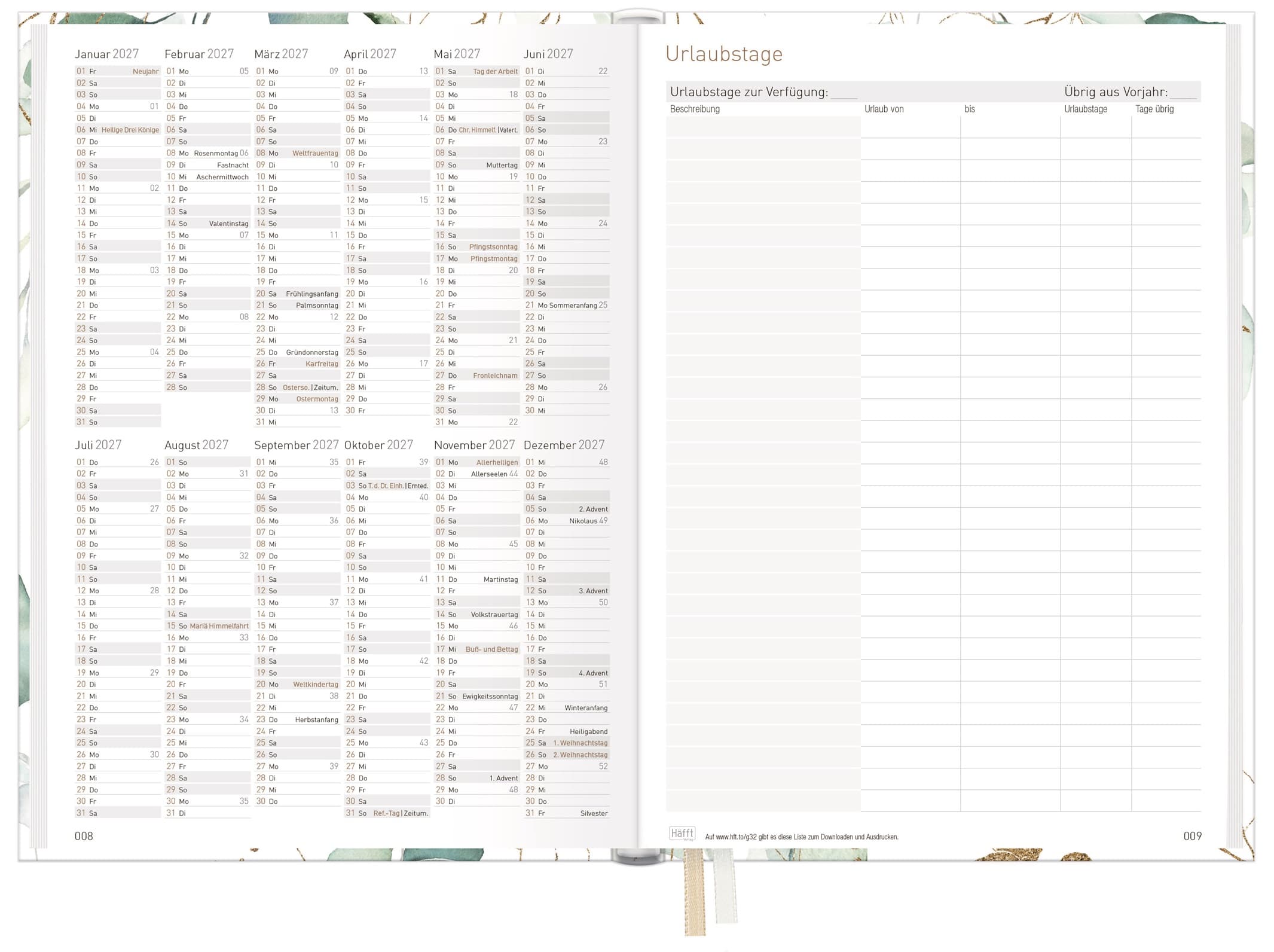1274x952 pixels.
Task: Select the Karfreitag entry in März
Action: tap(322, 364)
